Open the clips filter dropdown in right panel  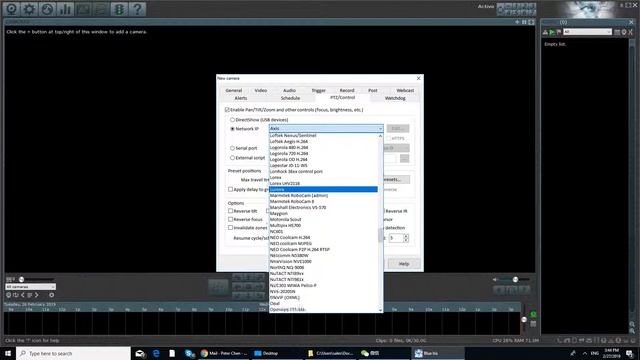(x=587, y=32)
